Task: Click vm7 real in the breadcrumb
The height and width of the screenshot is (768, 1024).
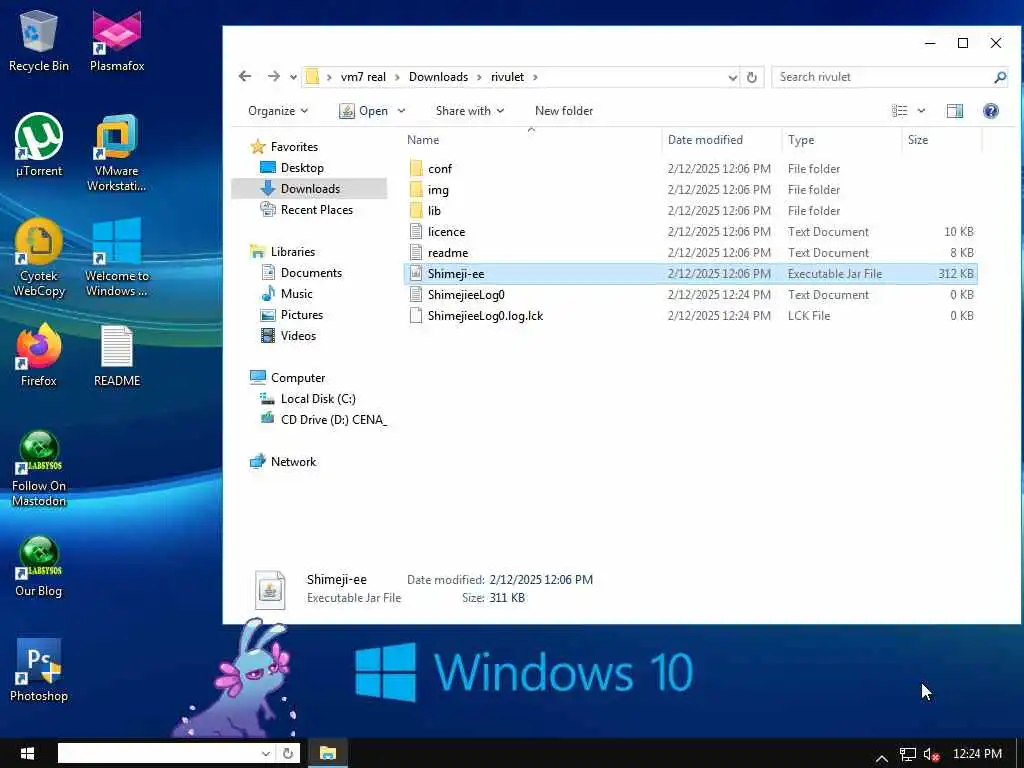Action: pyautogui.click(x=363, y=77)
